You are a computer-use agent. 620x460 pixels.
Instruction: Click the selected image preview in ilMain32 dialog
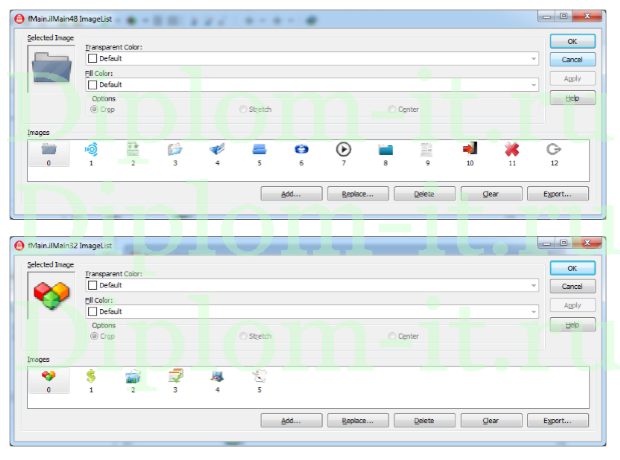point(51,295)
